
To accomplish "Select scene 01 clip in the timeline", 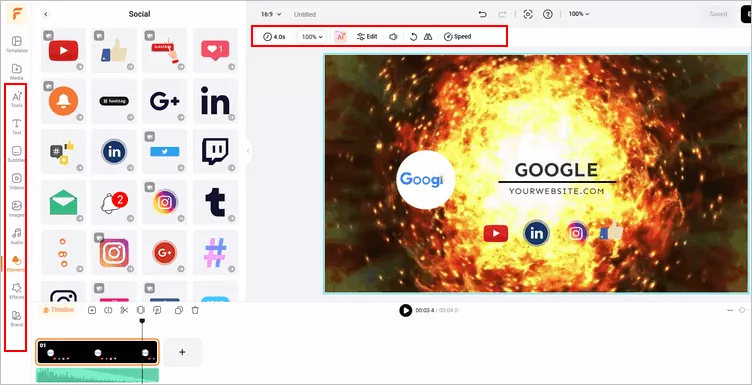I will 97,352.
